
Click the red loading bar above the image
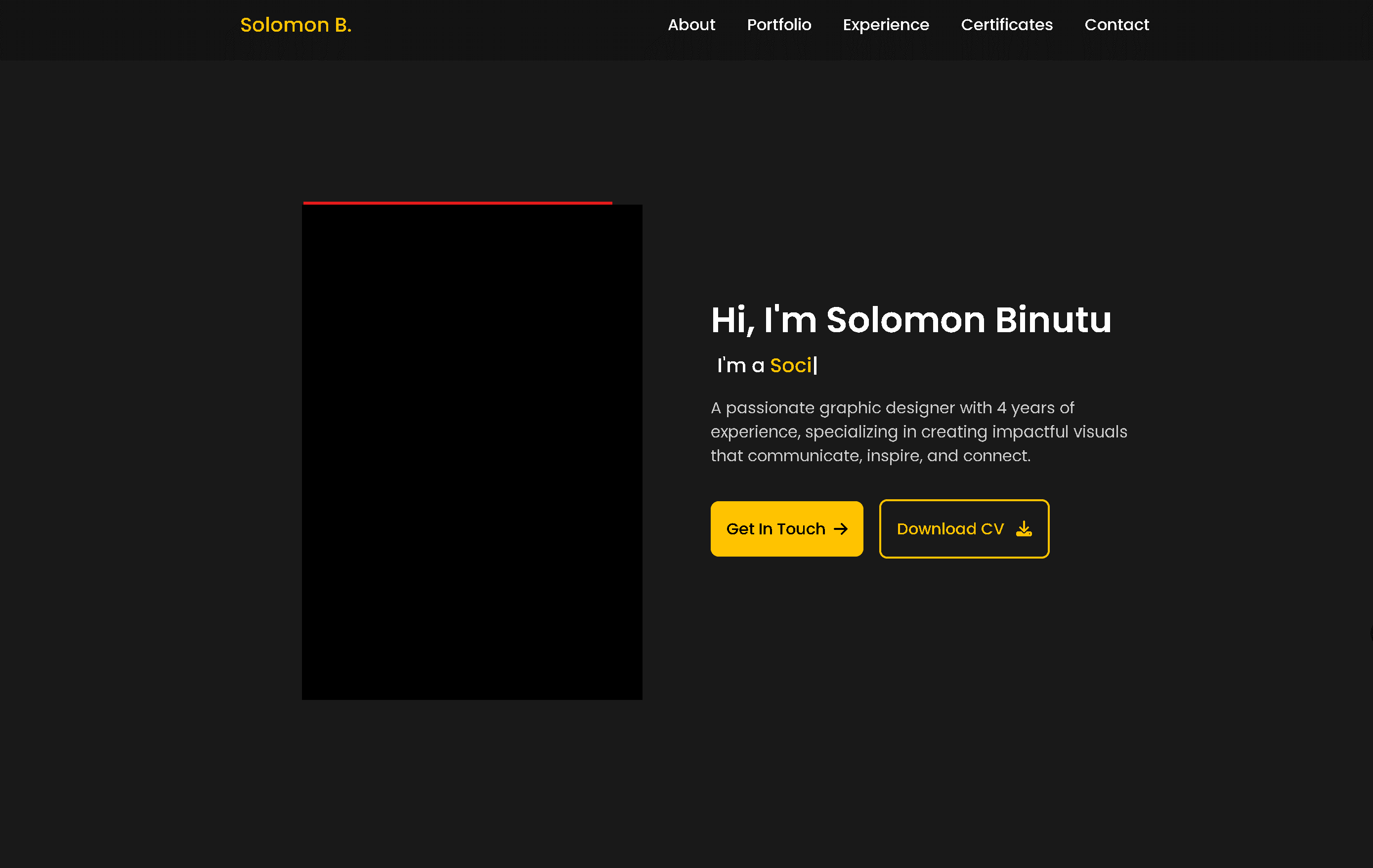point(456,203)
